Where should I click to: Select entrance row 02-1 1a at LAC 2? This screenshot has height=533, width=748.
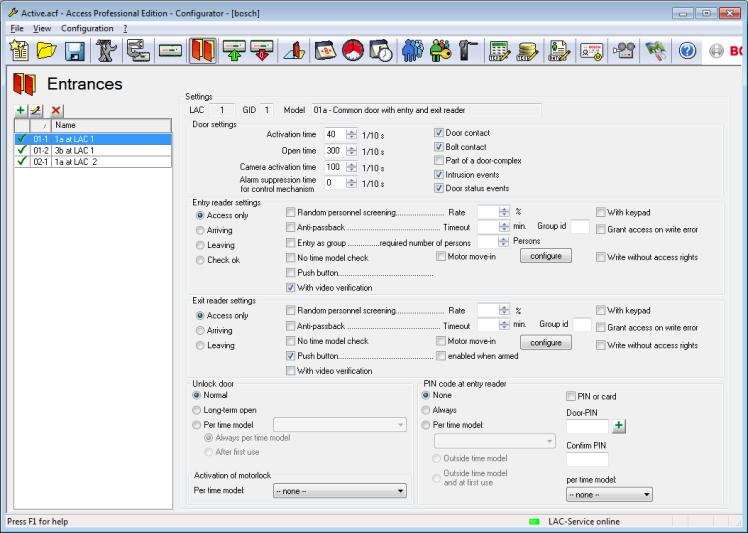pyautogui.click(x=93, y=162)
